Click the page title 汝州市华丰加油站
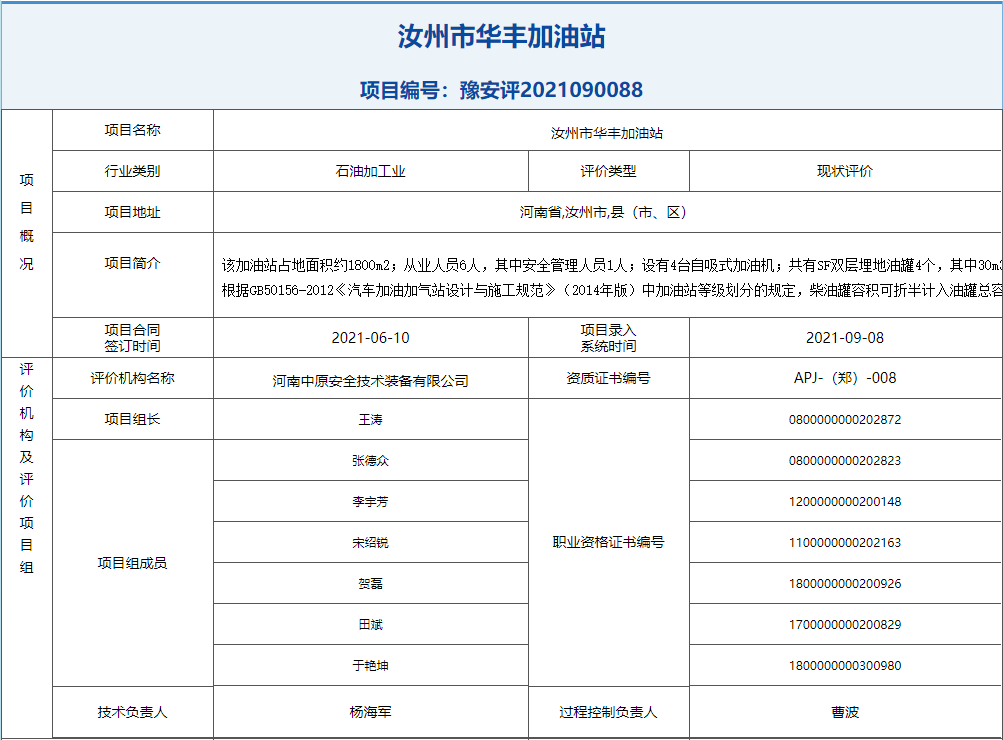The height and width of the screenshot is (740, 1003). tap(501, 36)
